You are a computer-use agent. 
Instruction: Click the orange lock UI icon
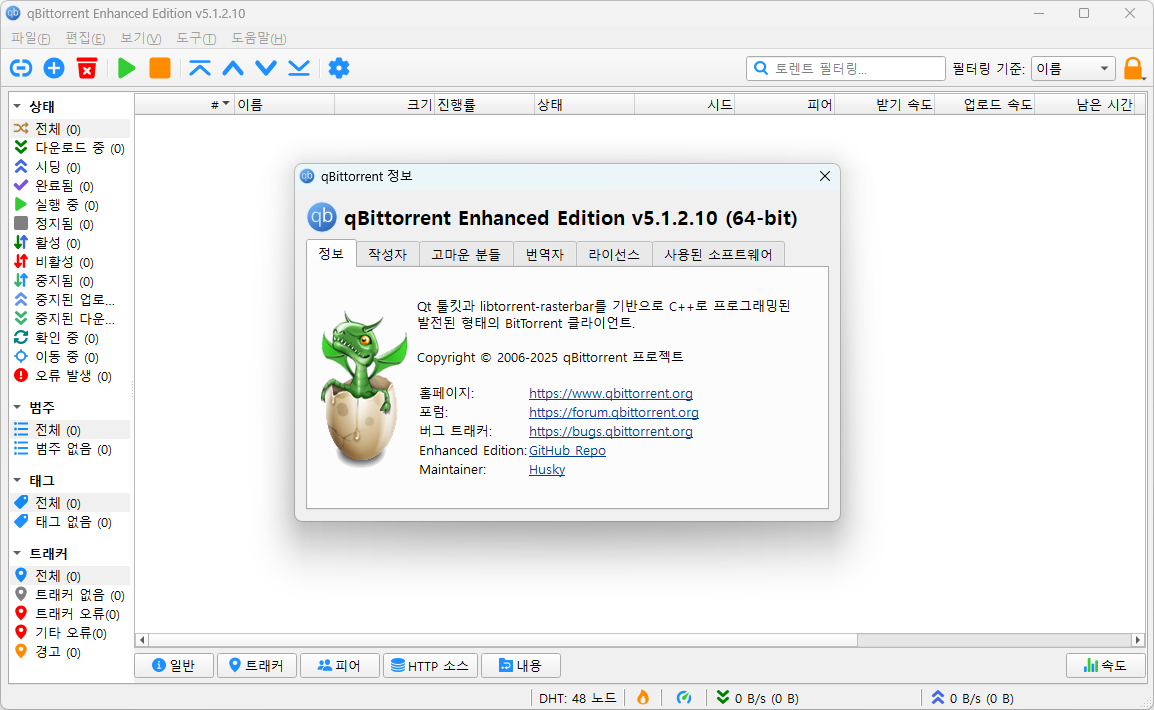pyautogui.click(x=1133, y=68)
